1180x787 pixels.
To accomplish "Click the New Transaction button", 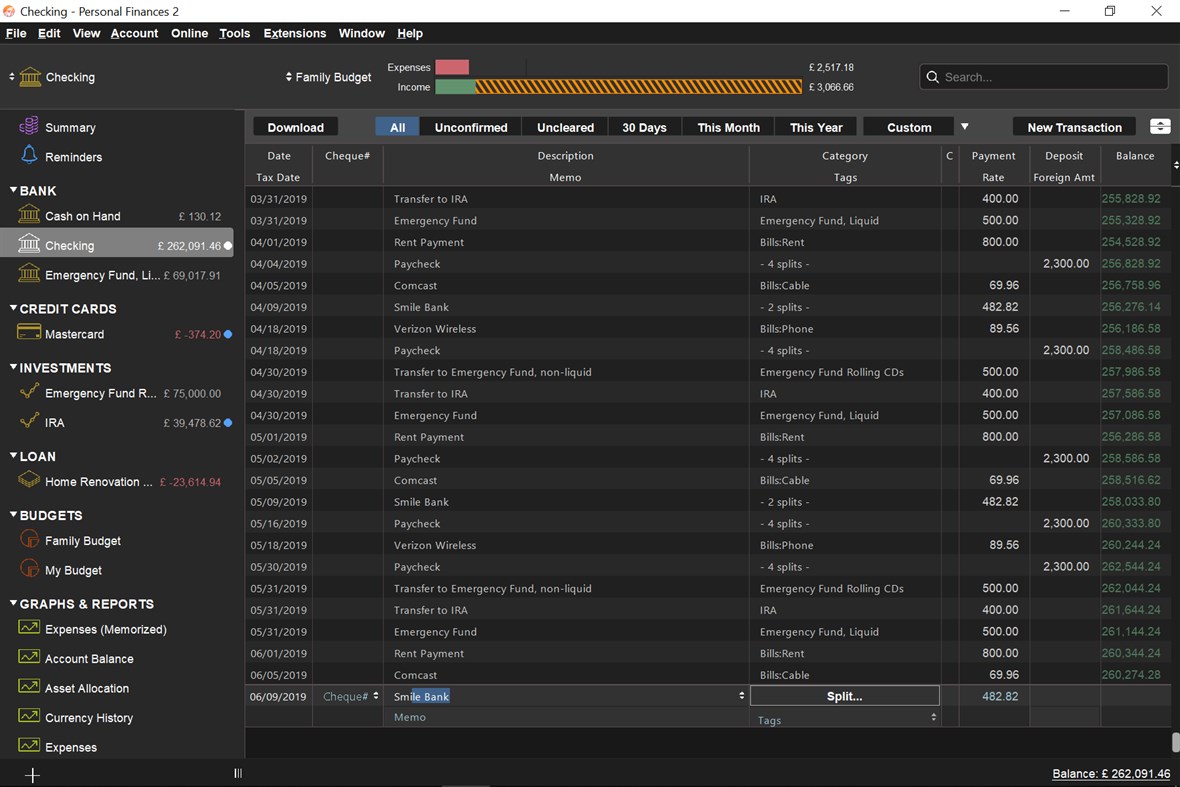I will 1074,127.
